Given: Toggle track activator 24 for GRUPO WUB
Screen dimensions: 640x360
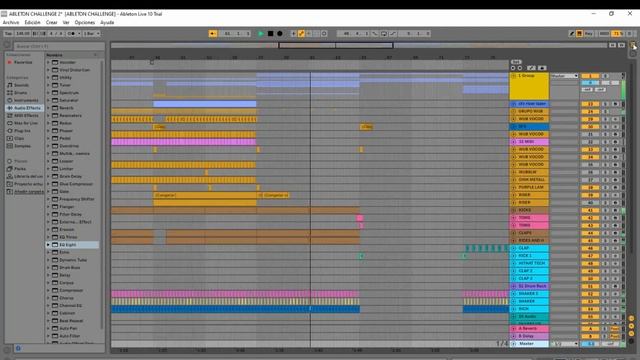Looking at the screenshot, I should coord(590,111).
